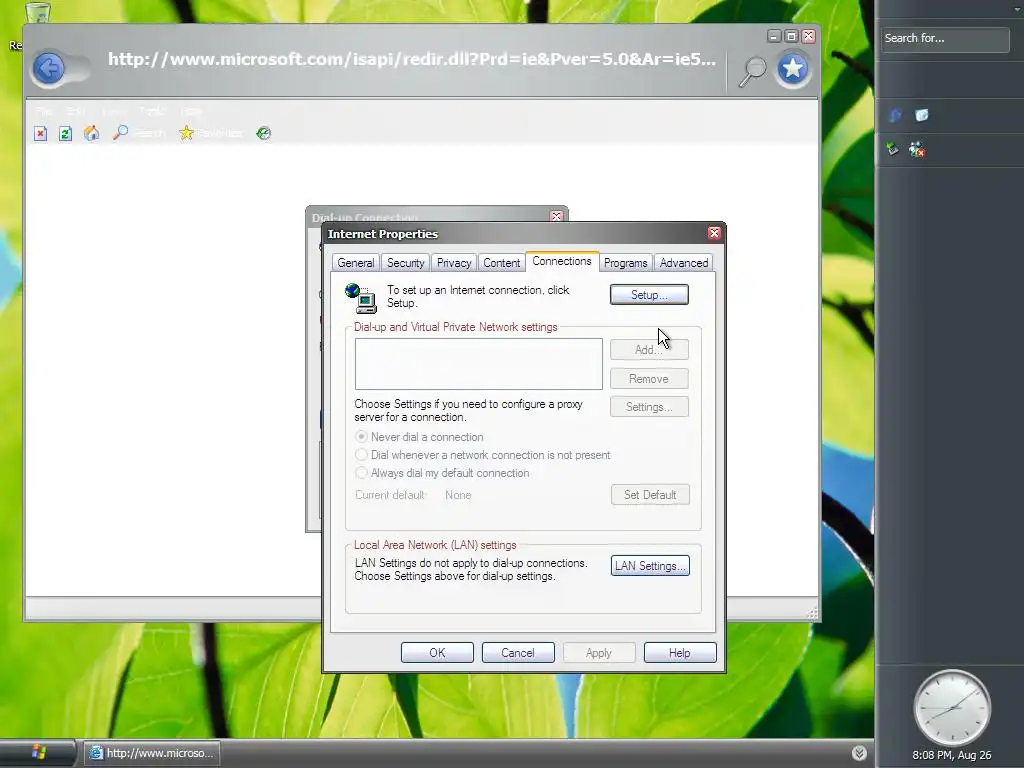Click the proxy Settings... button
Image resolution: width=1024 pixels, height=768 pixels.
click(649, 407)
